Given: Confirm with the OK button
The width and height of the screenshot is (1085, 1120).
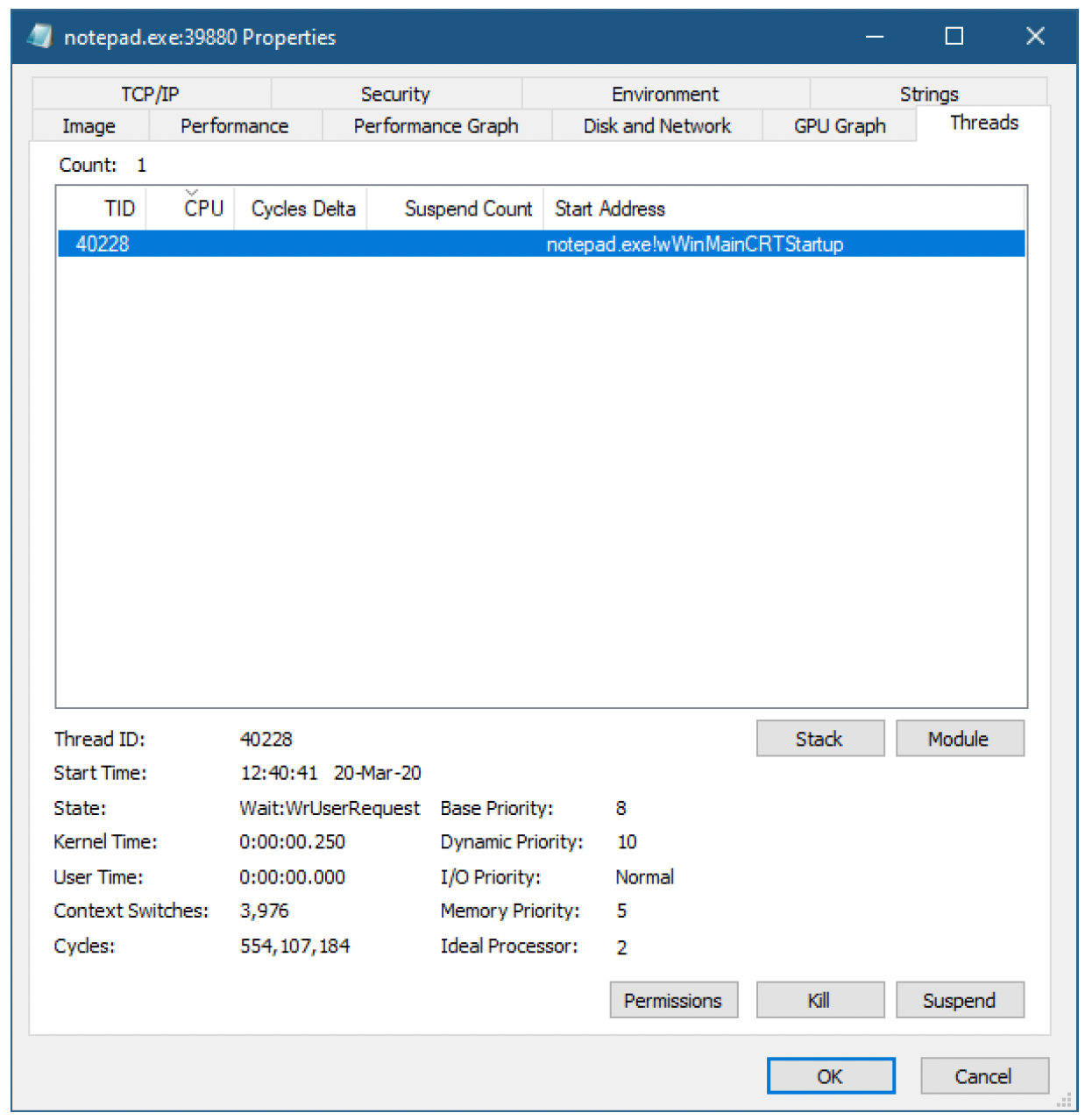Looking at the screenshot, I should (831, 1076).
